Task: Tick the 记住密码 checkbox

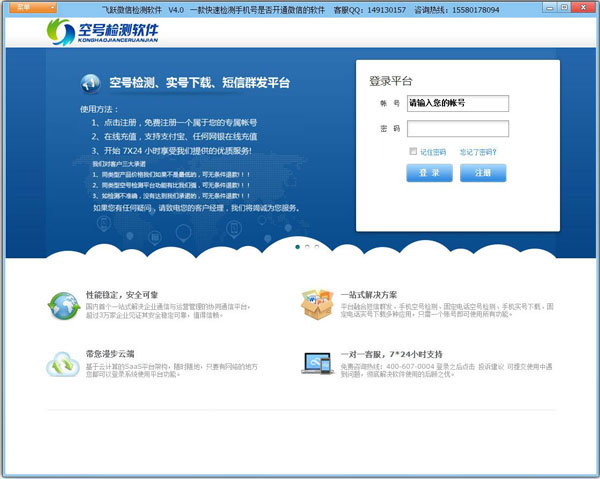Action: 412,152
